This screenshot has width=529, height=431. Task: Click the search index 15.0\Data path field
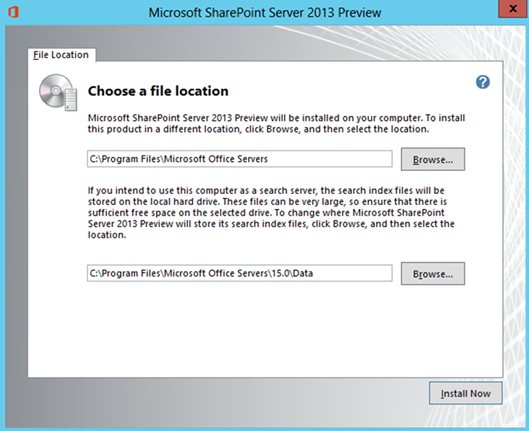[x=240, y=273]
